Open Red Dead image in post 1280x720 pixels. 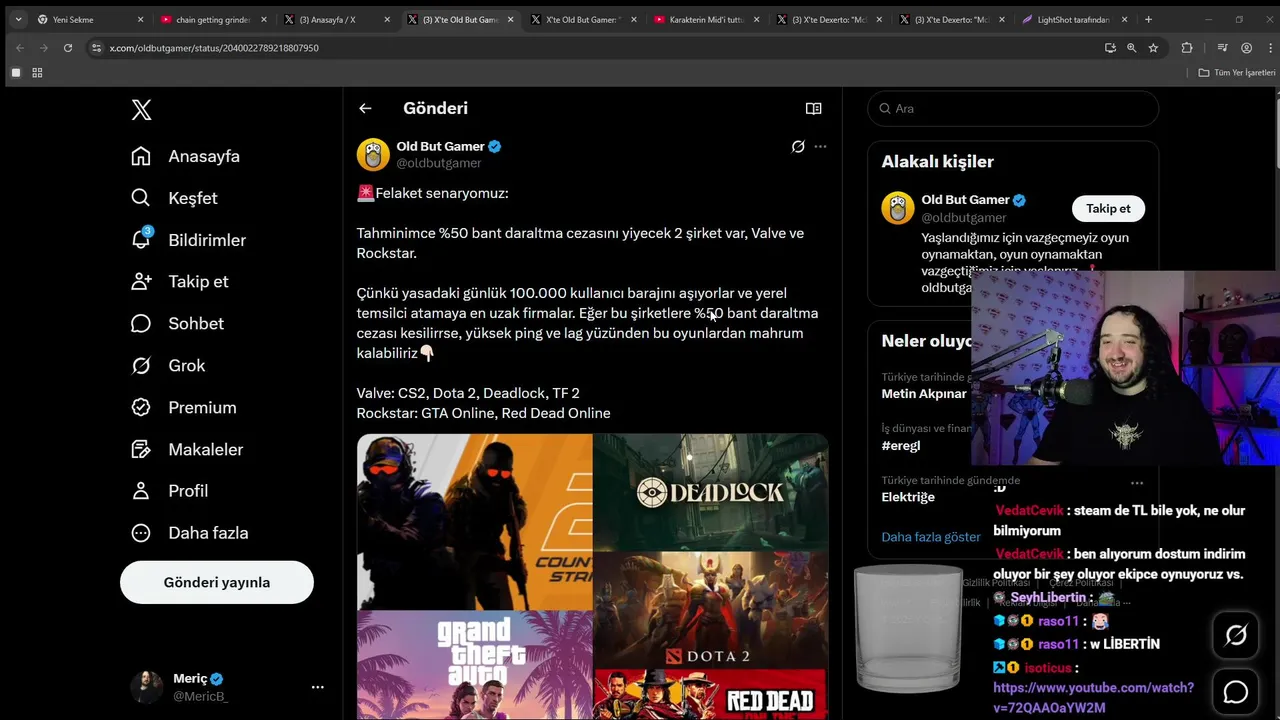pyautogui.click(x=711, y=695)
